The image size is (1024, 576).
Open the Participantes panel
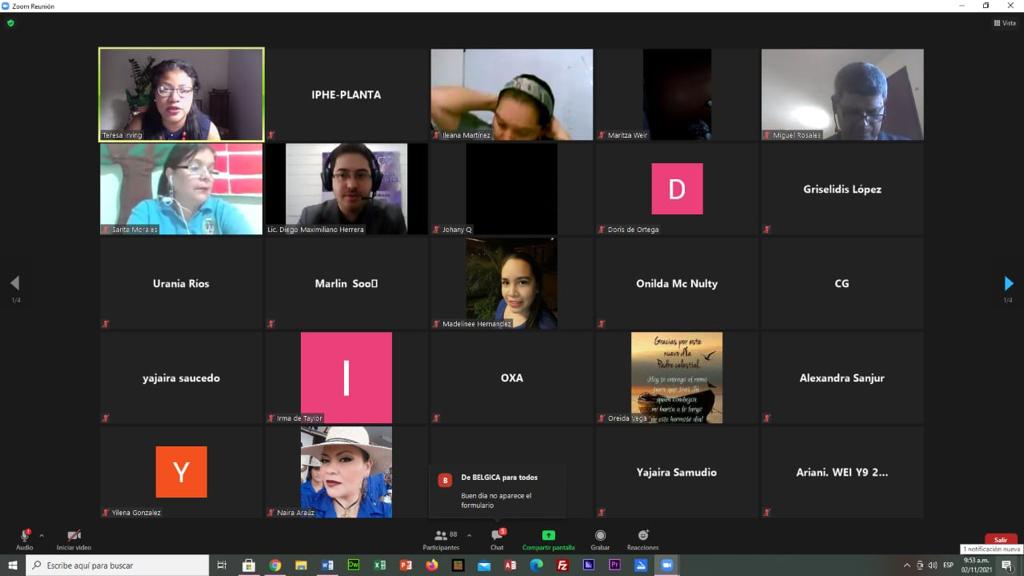pyautogui.click(x=441, y=539)
